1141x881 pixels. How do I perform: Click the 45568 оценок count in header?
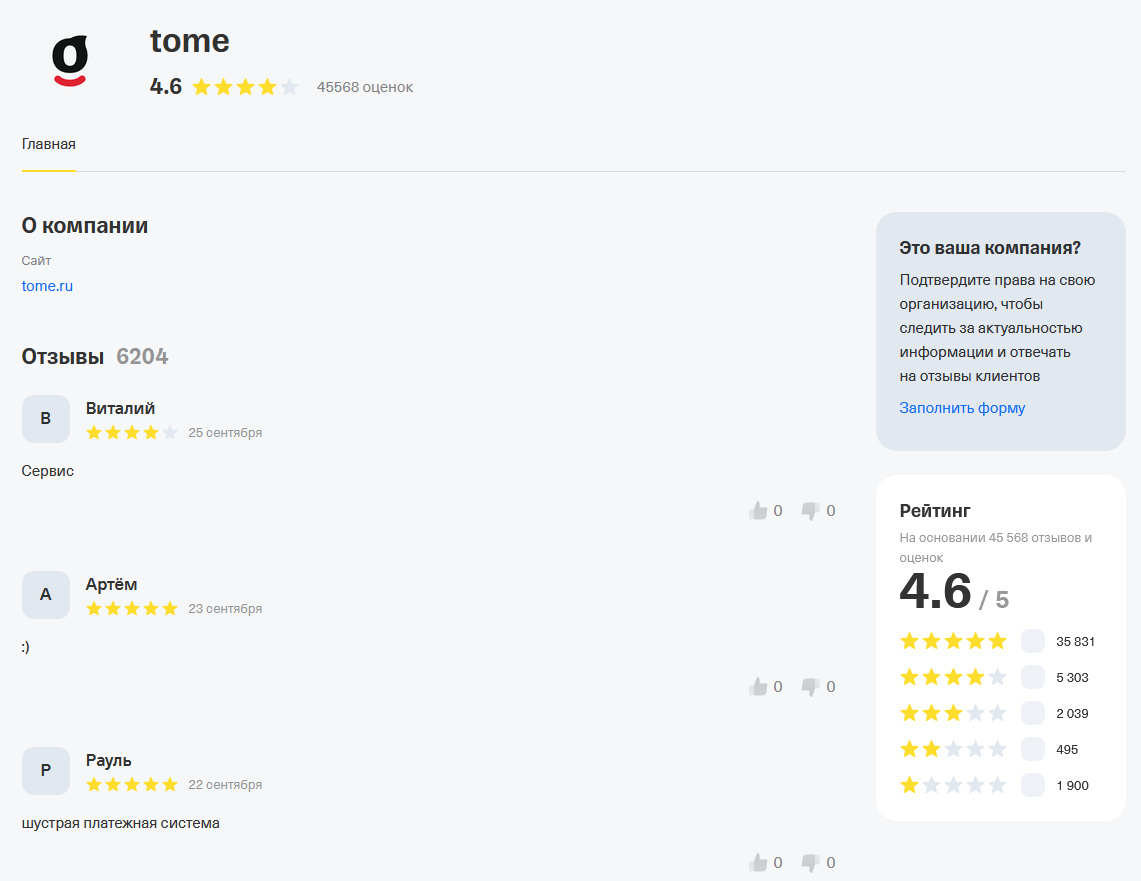coord(365,87)
